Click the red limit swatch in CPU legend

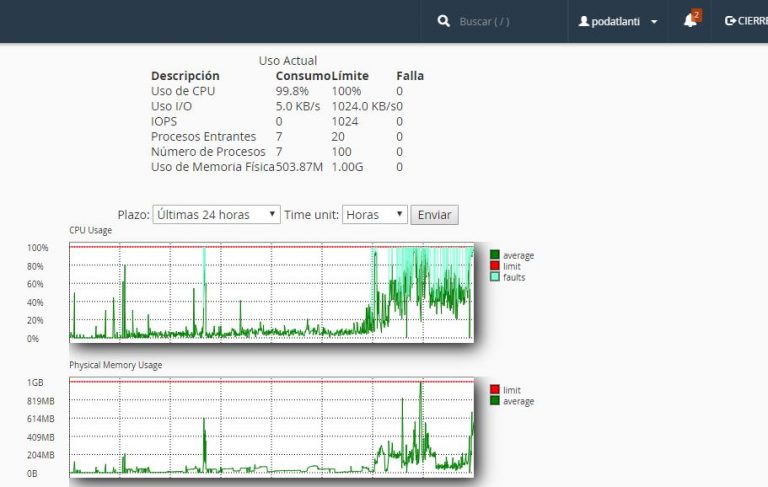point(495,266)
